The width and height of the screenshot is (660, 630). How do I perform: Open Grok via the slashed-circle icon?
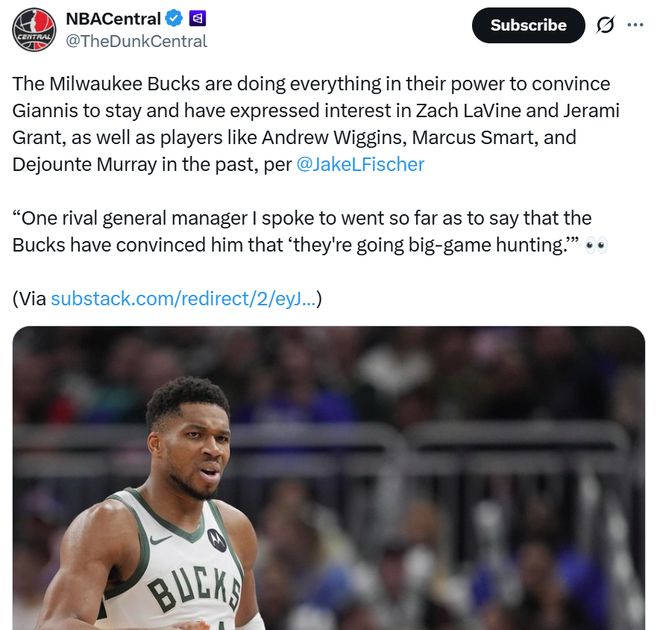pos(605,25)
